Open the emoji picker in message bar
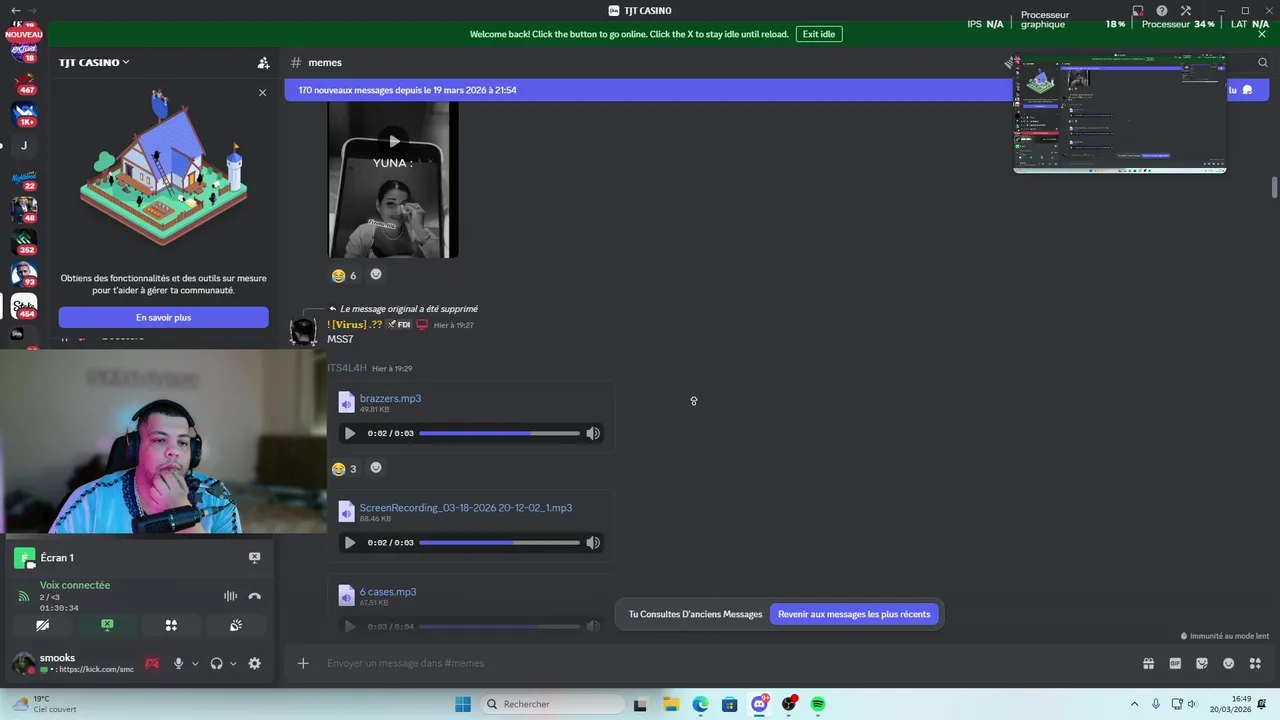This screenshot has width=1280, height=720. pyautogui.click(x=1228, y=663)
